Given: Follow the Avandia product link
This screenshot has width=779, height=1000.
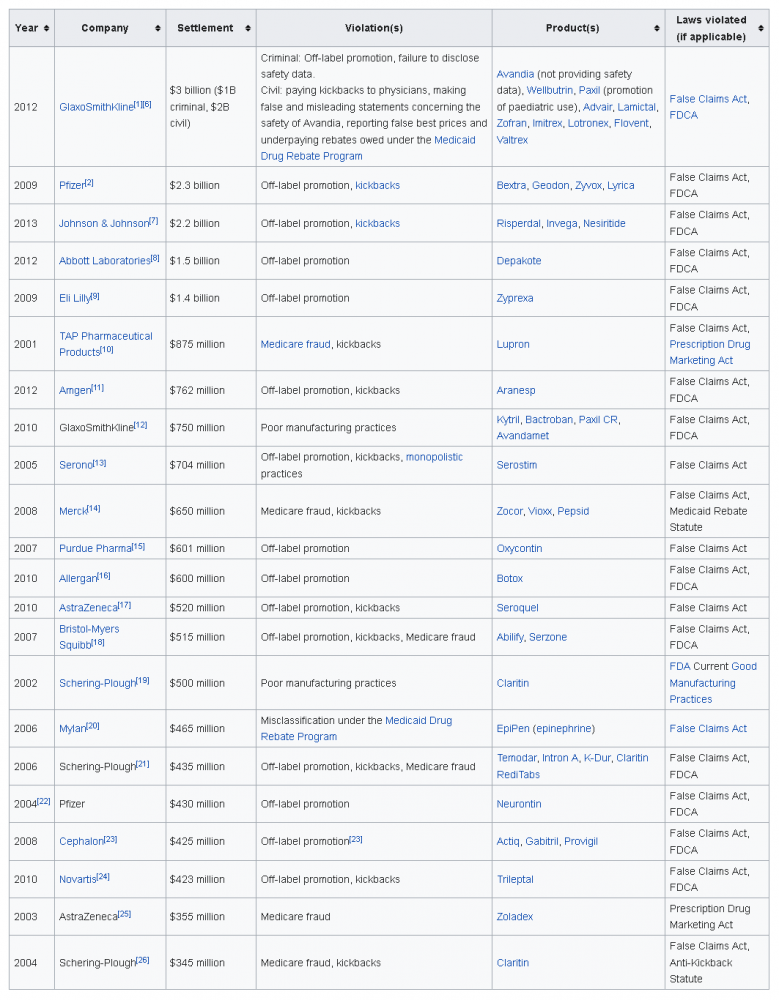Looking at the screenshot, I should tap(515, 74).
